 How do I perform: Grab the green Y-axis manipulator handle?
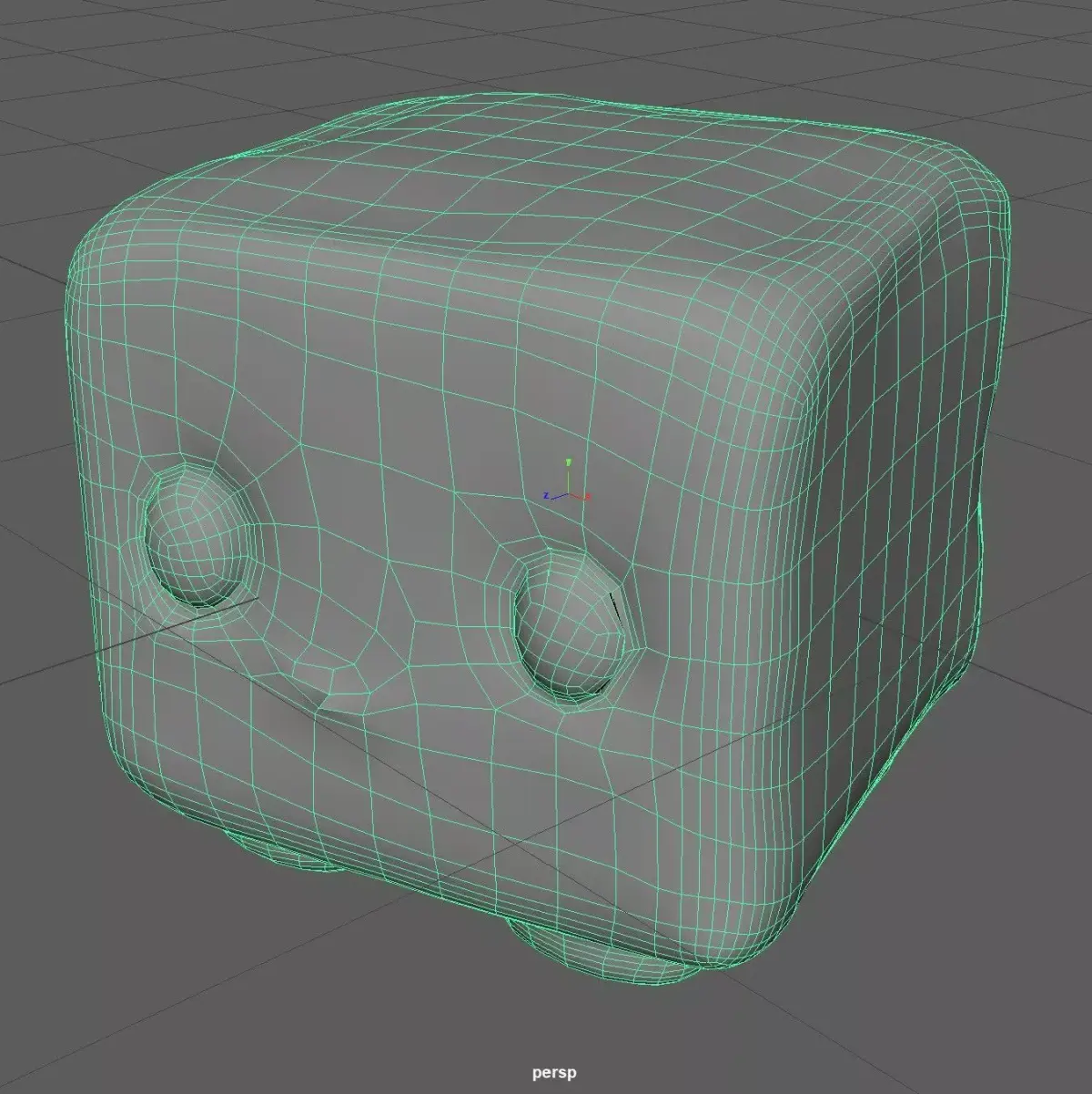(568, 462)
